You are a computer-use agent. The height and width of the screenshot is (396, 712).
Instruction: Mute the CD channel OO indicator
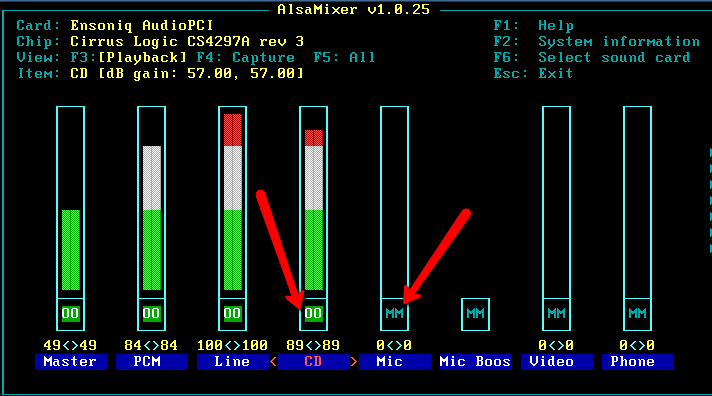coord(313,313)
